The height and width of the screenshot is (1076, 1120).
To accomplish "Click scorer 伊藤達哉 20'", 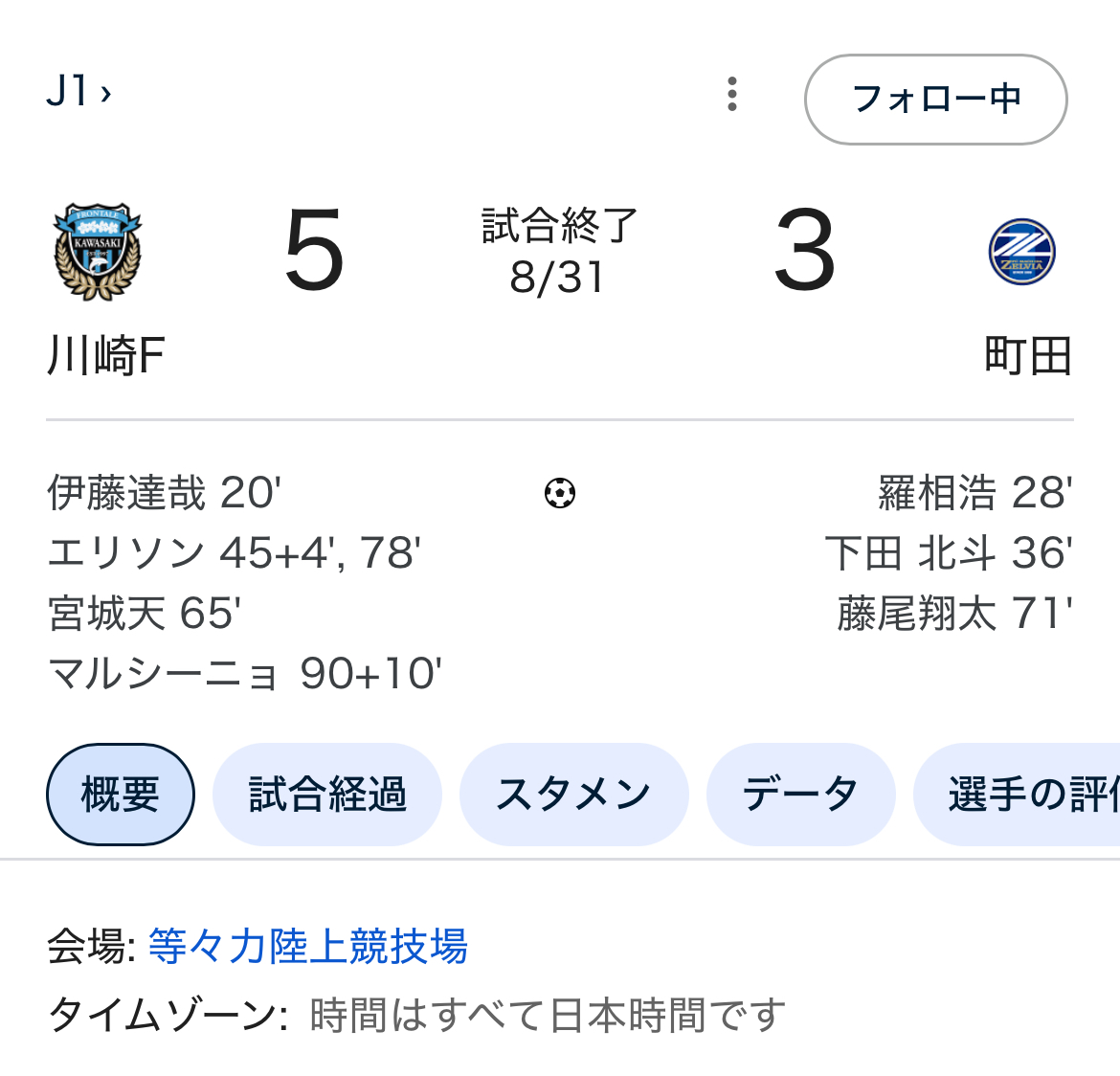I will [164, 494].
